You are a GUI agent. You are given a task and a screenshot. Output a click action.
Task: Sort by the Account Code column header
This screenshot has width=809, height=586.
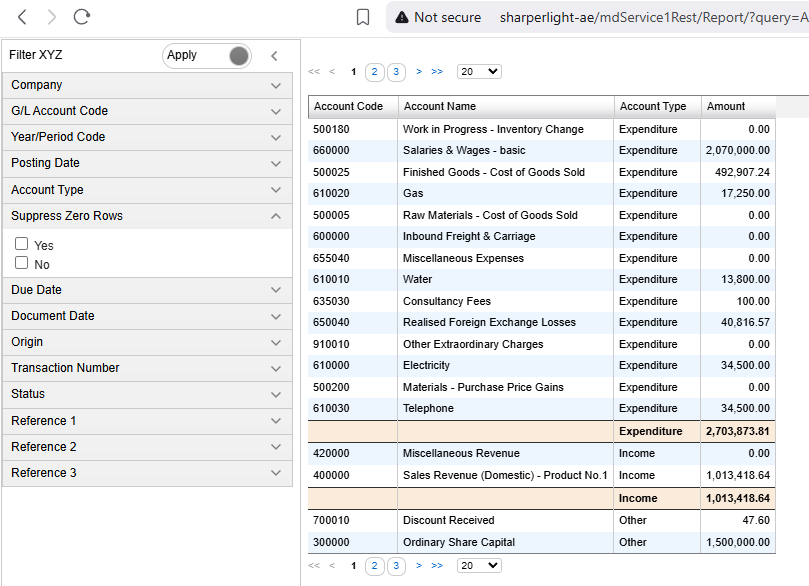[x=353, y=107]
